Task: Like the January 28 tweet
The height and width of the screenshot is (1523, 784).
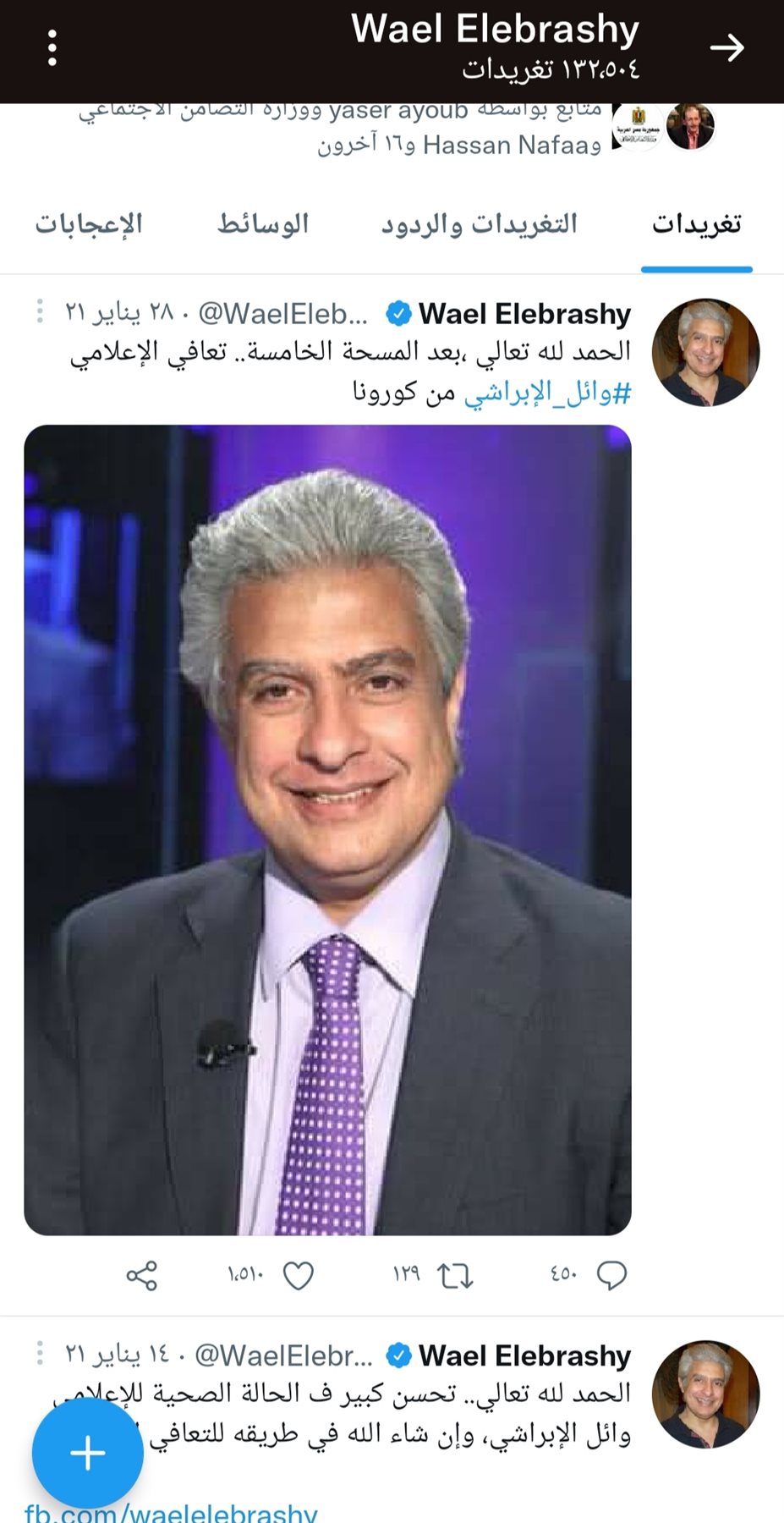Action: (x=298, y=1275)
